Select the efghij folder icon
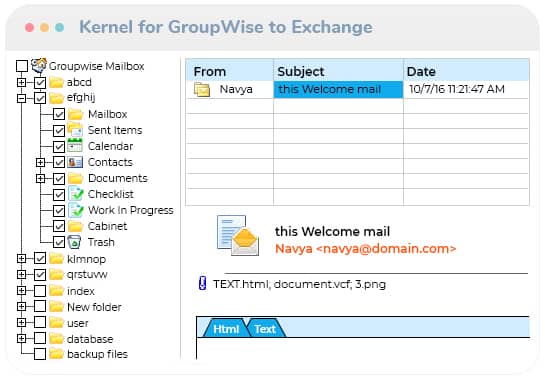The image size is (545, 380). [56, 98]
